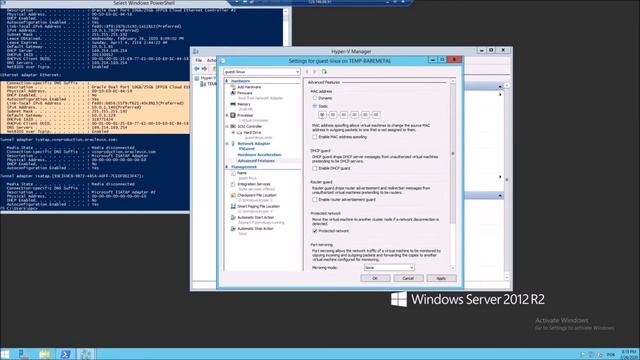
Task: Click the Add Hardware icon
Action: 233,87
